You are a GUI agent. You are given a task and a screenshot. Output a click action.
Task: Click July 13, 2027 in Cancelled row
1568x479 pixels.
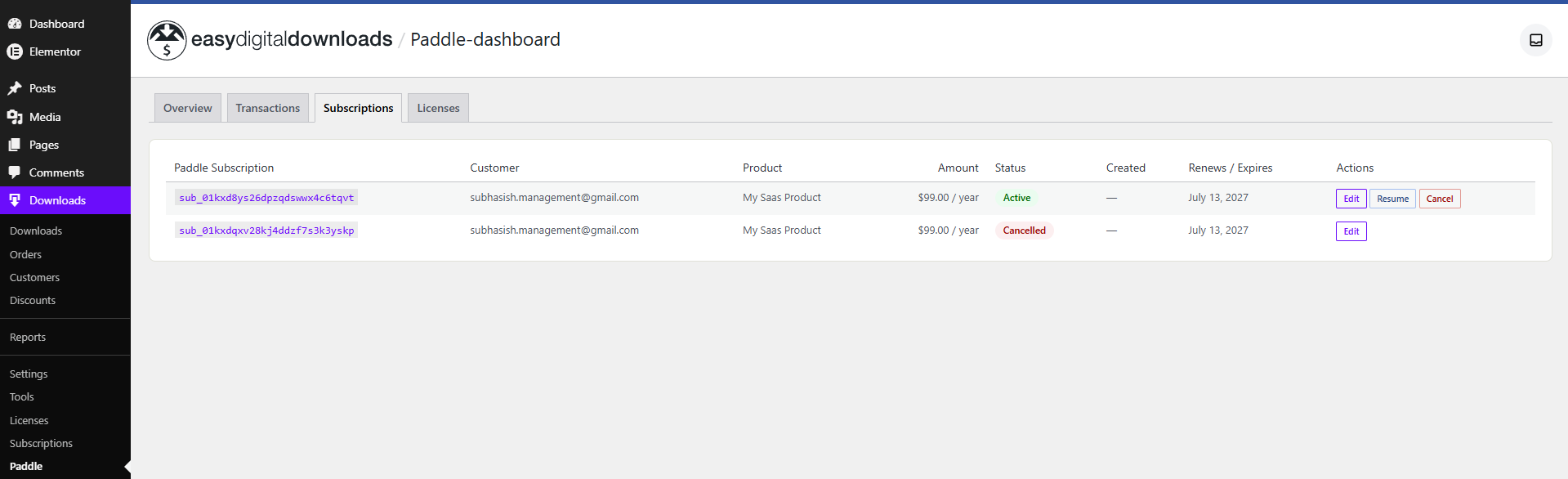[x=1218, y=231]
